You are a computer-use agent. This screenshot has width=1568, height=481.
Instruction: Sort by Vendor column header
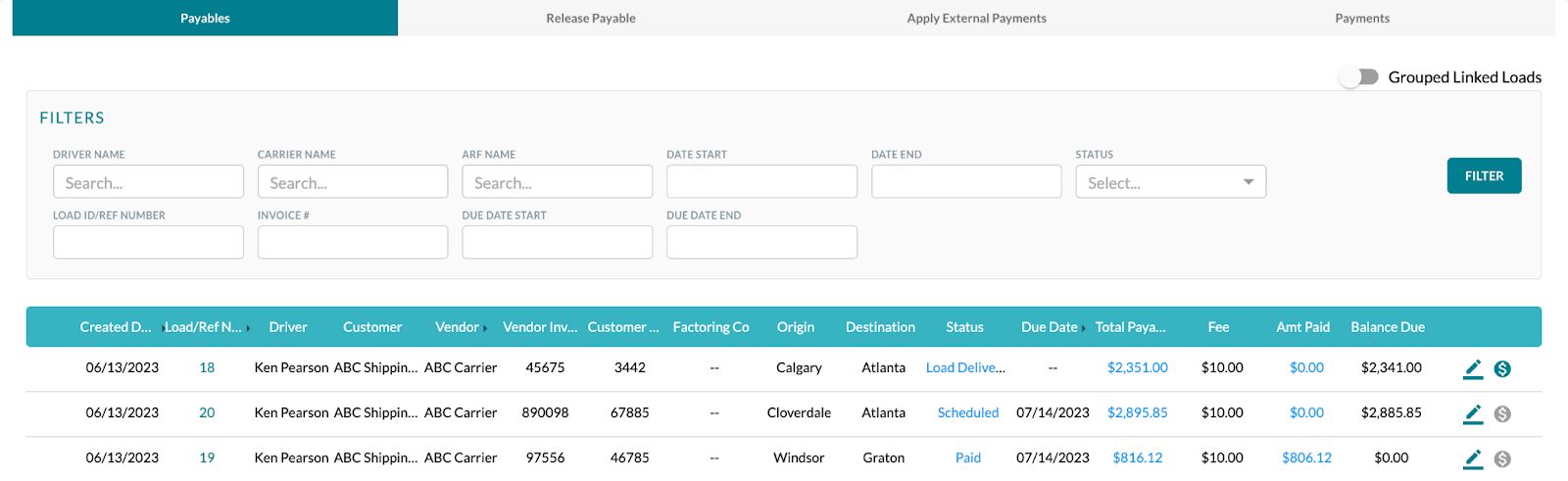[458, 327]
